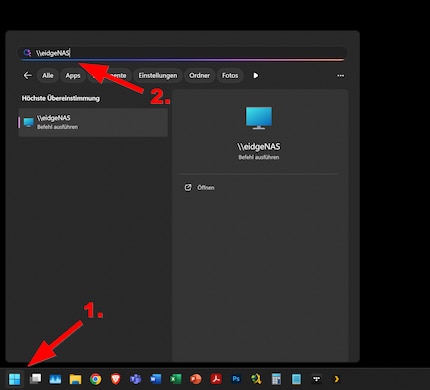This screenshot has width=430, height=390.
Task: Open the three-dot search options menu
Action: [340, 76]
